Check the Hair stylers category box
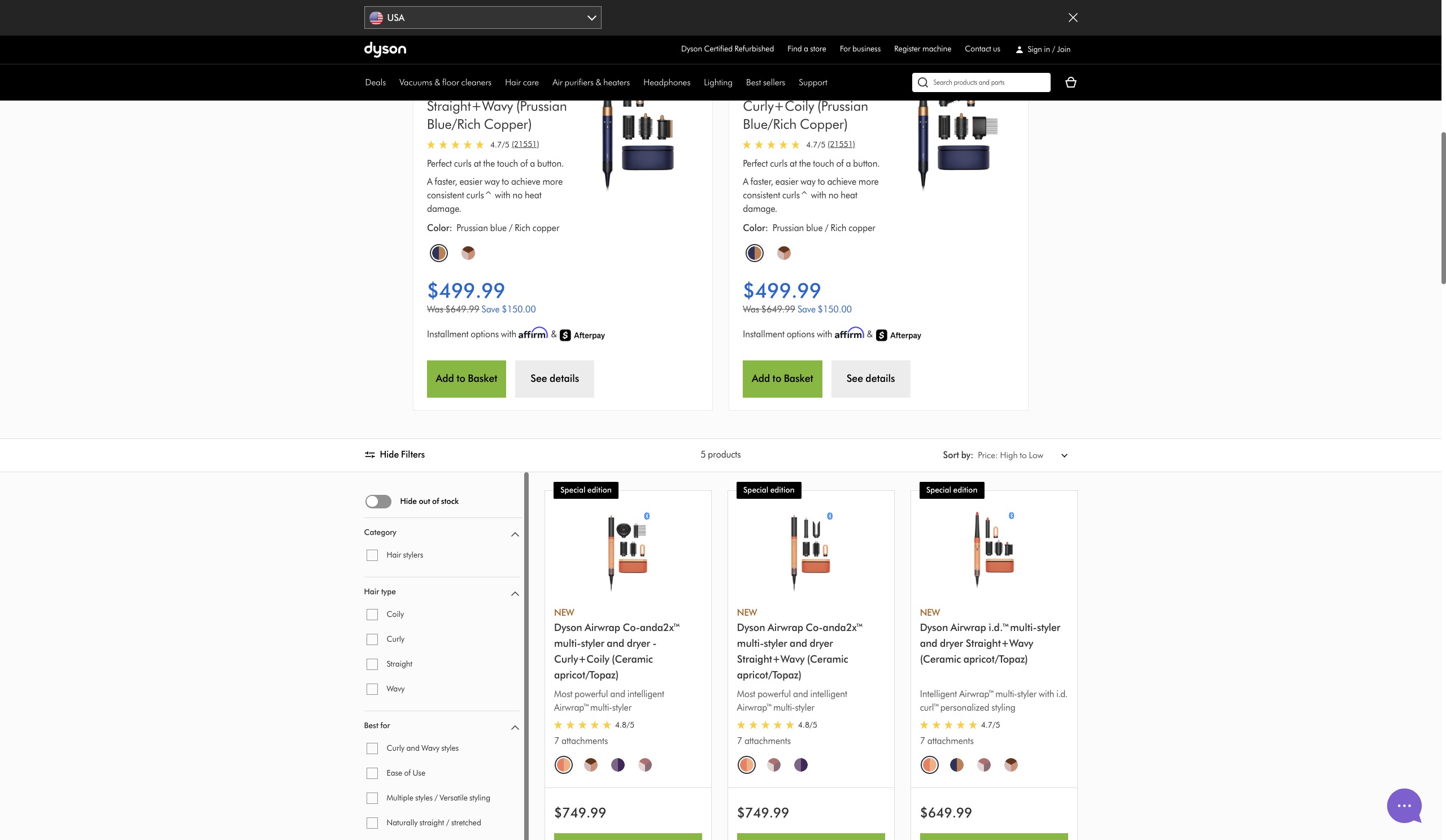The image size is (1446, 840). point(372,555)
